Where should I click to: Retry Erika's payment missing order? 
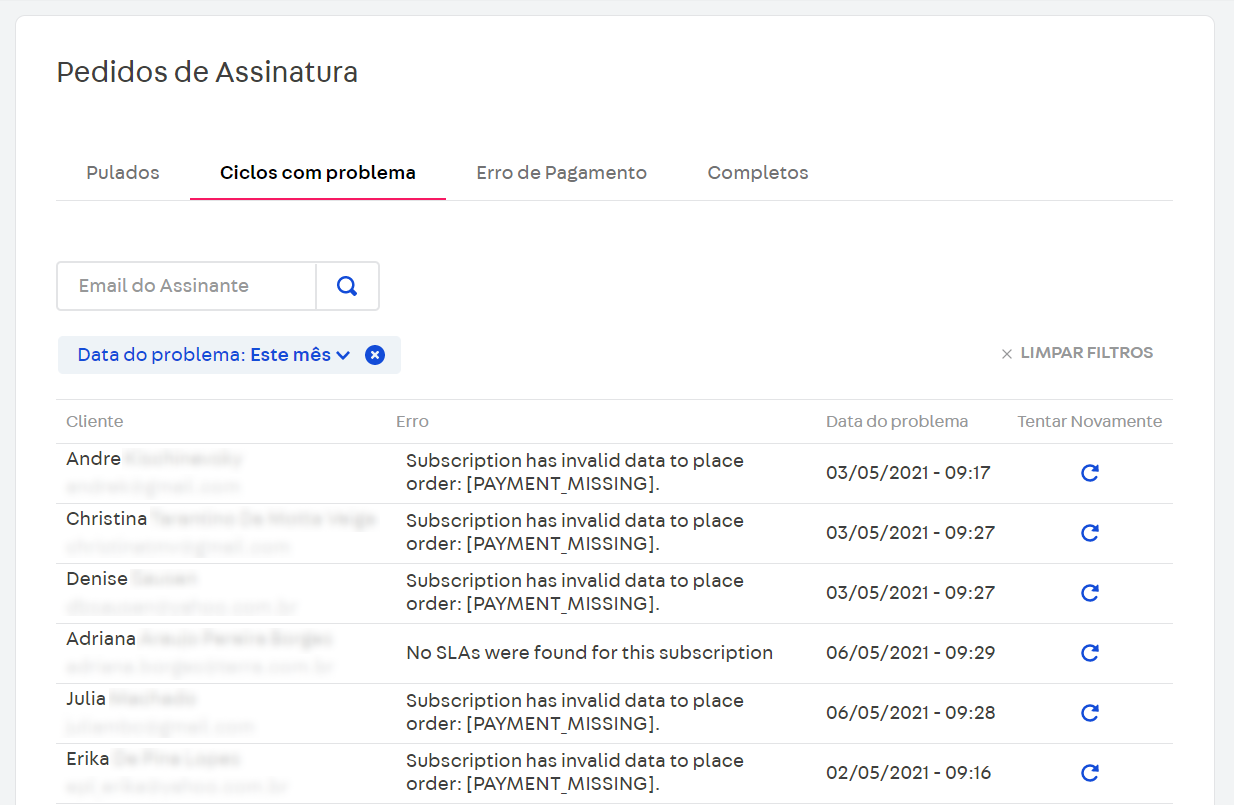click(x=1089, y=772)
